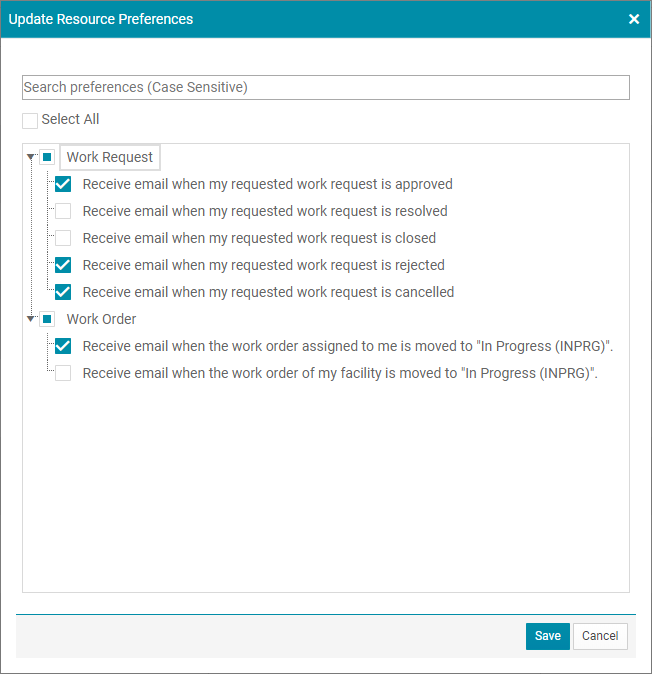Toggle the Work Order group checkbox
Image resolution: width=652 pixels, height=674 pixels.
(47, 319)
